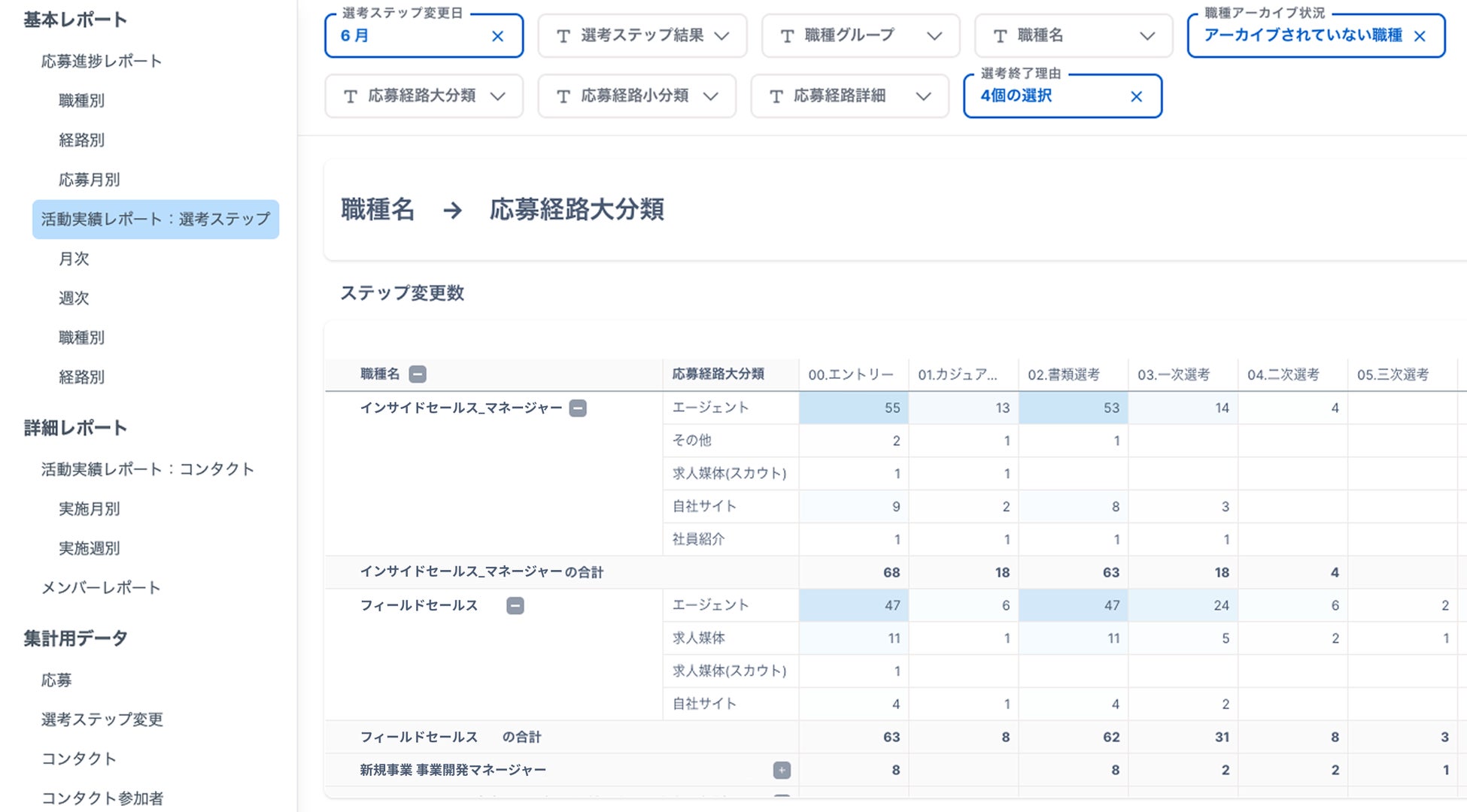Expand the 新規事業 事業開発マネージャー row
Viewport: 1467px width, 812px height.
(x=782, y=770)
